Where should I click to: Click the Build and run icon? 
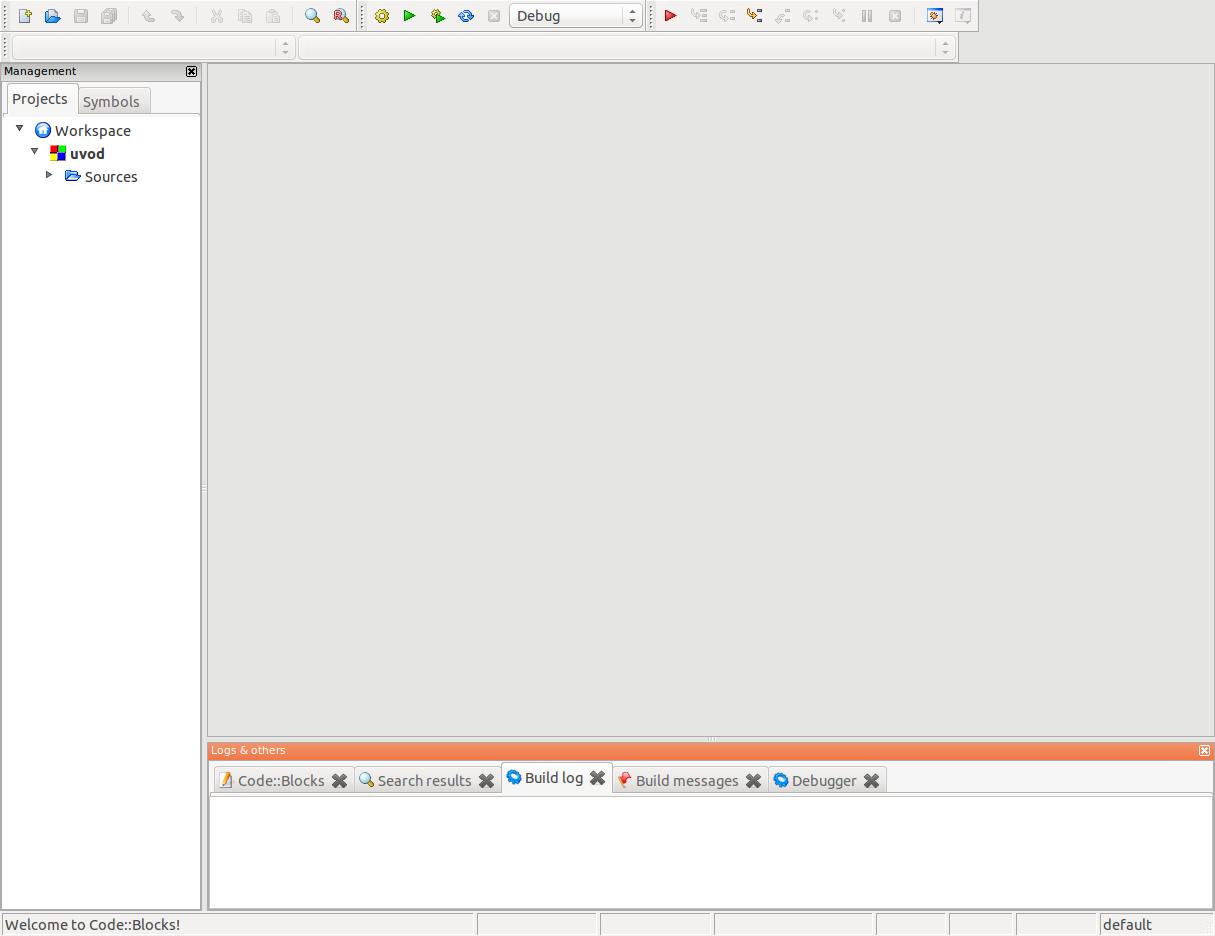pyautogui.click(x=438, y=16)
